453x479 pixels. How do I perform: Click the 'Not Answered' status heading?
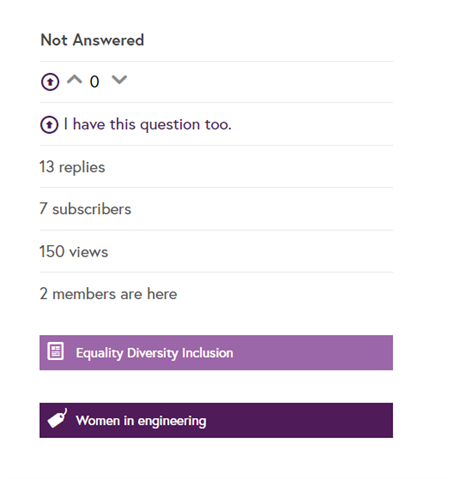(x=92, y=40)
